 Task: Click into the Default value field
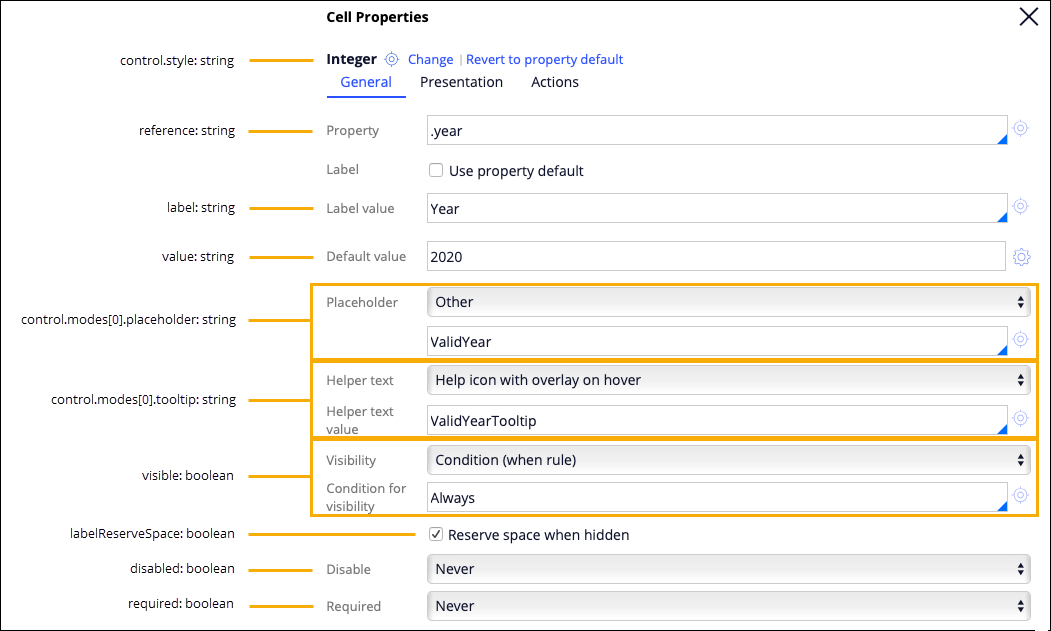pos(715,257)
